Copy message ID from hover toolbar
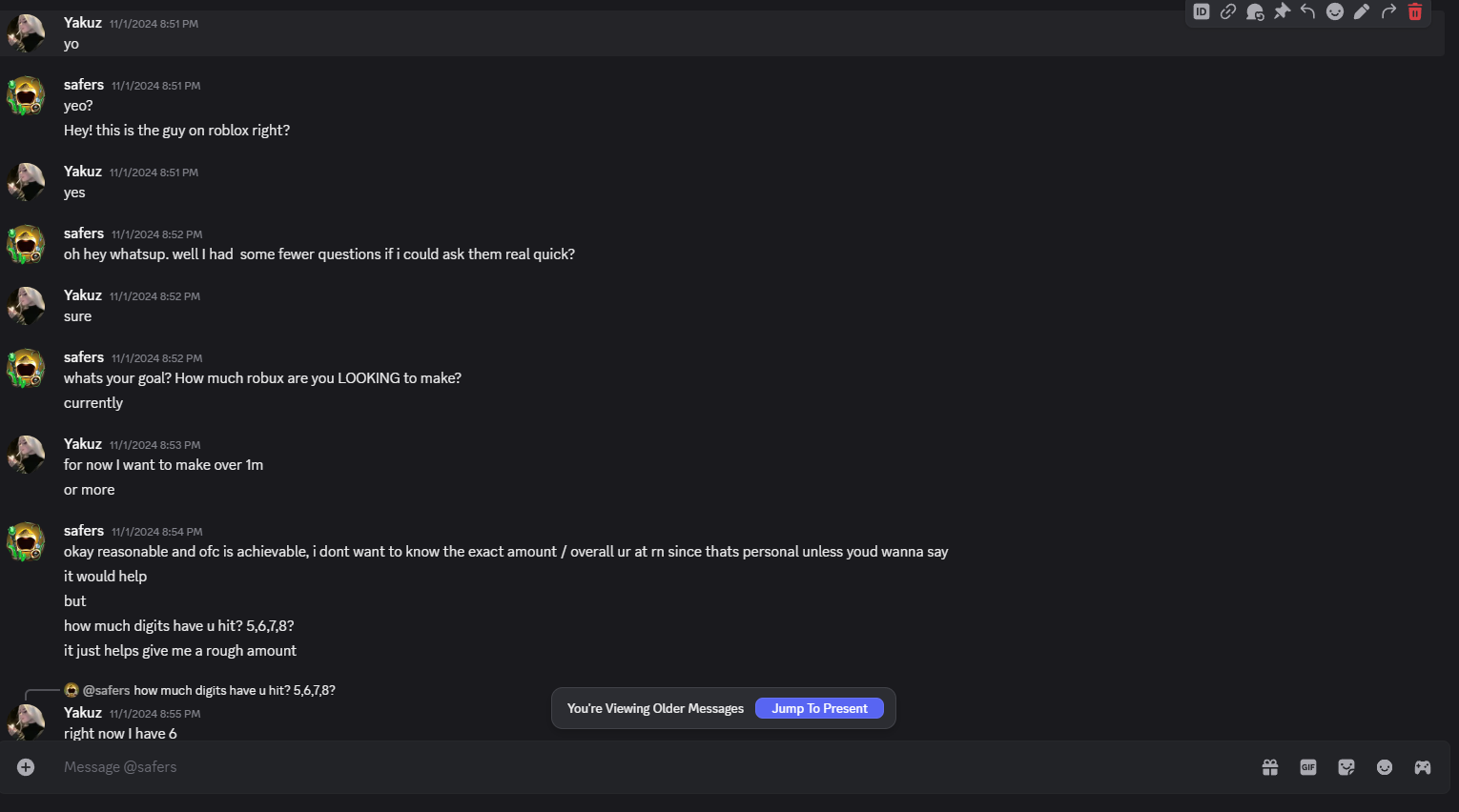 (x=1202, y=11)
